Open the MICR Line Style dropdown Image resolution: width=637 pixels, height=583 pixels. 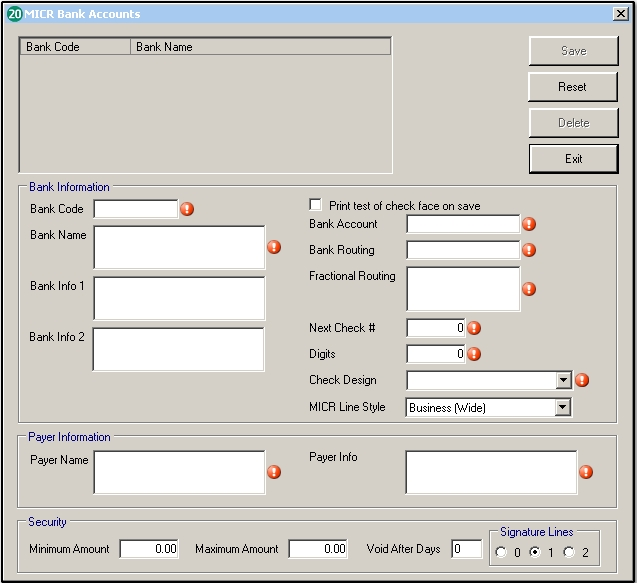[x=563, y=407]
